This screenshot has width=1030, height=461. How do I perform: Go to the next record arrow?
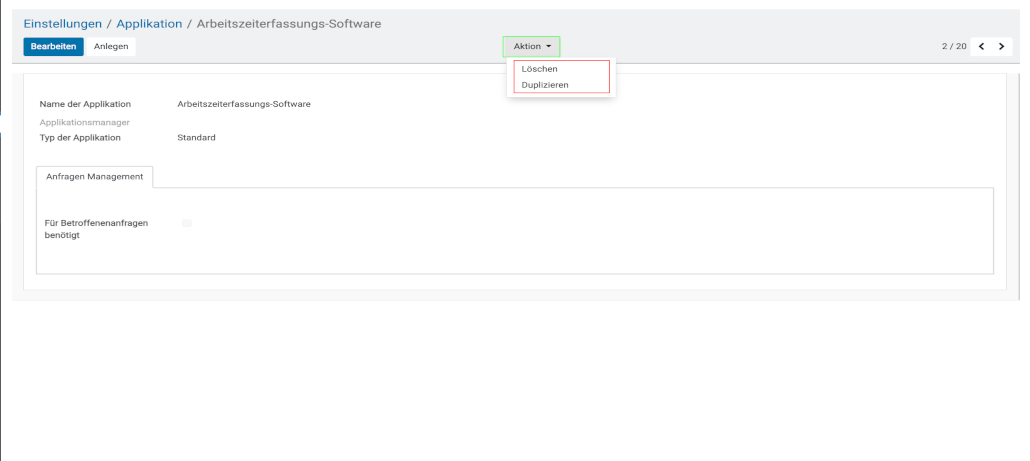[1000, 47]
